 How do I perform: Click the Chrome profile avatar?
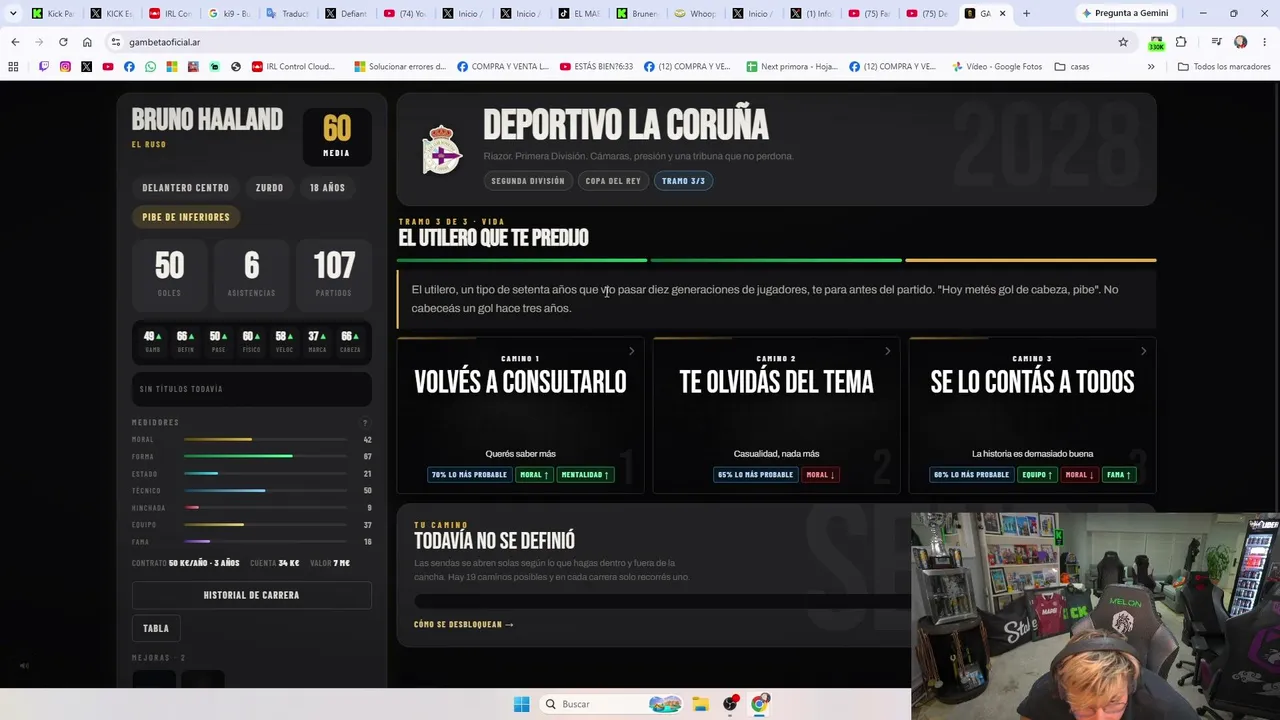pos(1240,42)
